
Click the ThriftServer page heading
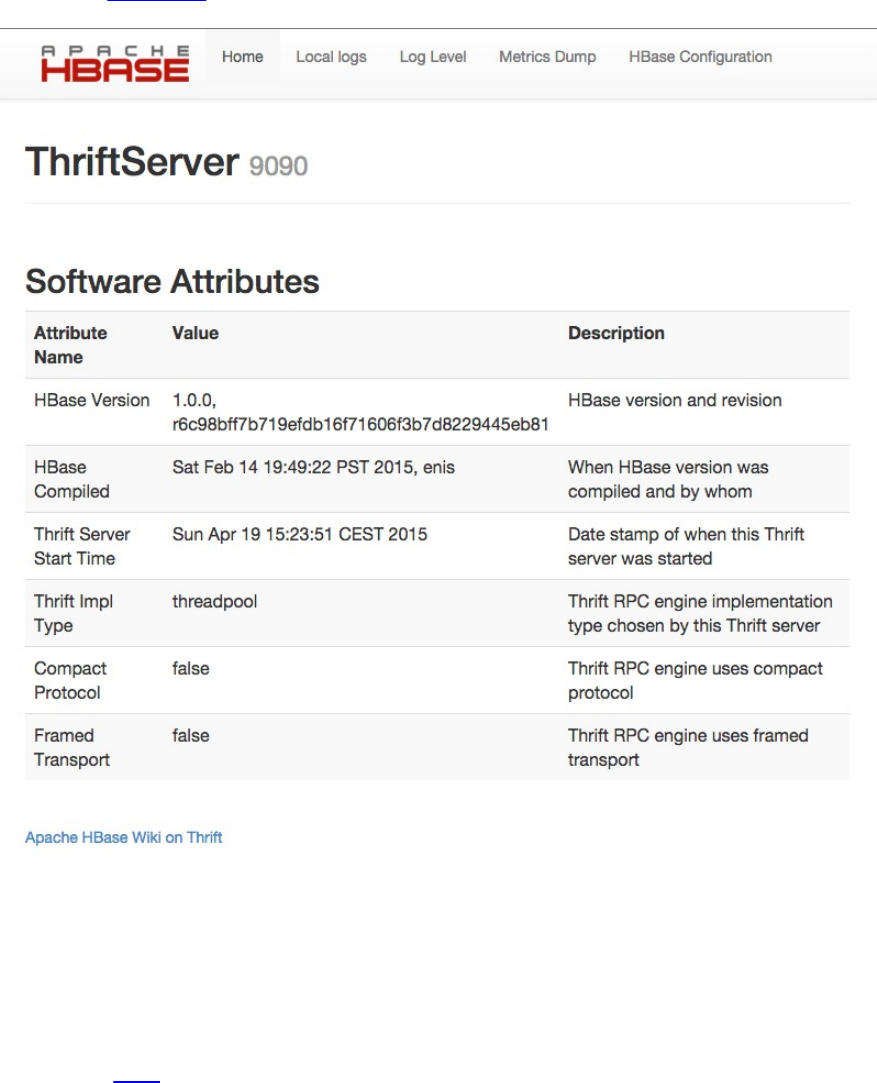tap(132, 162)
